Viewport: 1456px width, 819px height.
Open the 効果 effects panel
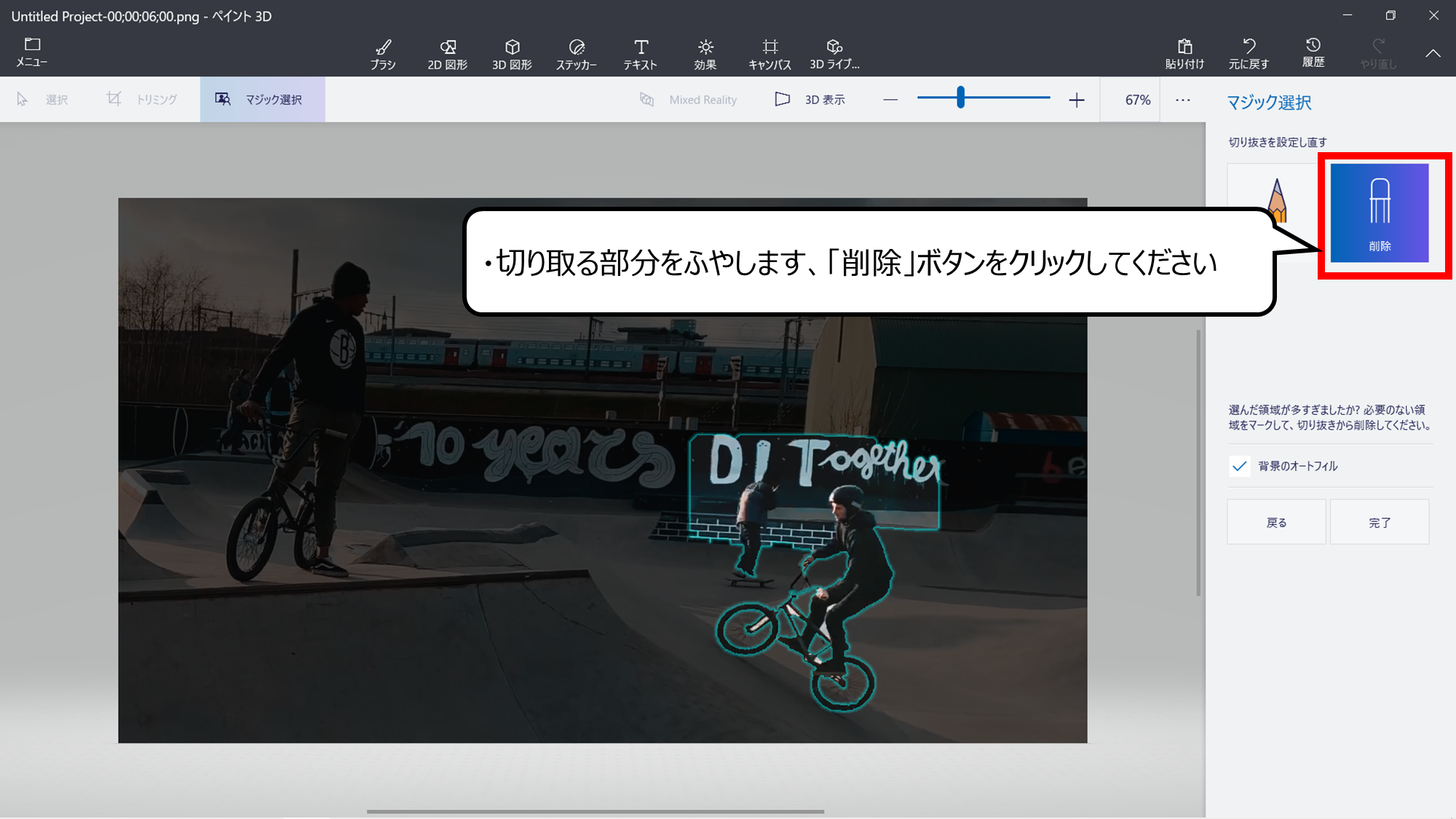(x=705, y=55)
